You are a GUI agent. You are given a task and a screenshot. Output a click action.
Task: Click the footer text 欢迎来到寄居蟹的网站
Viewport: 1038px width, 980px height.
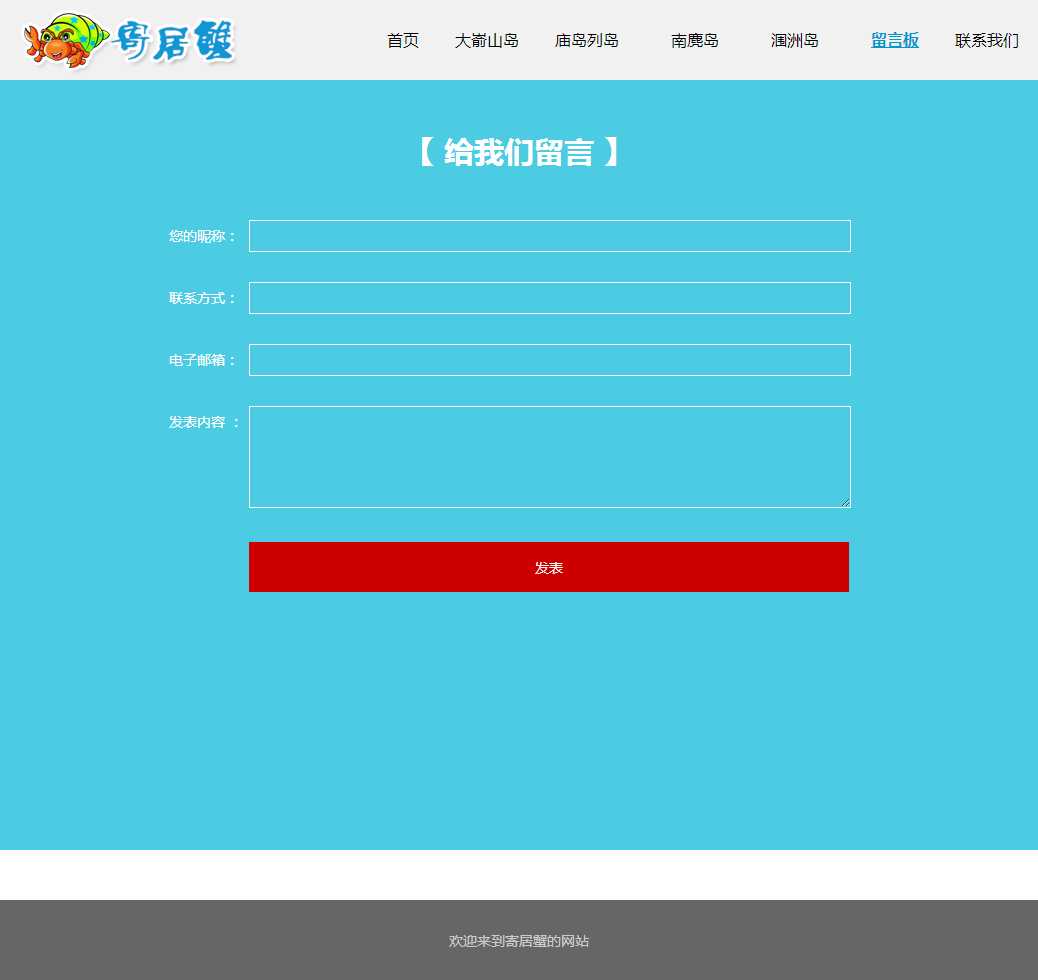coord(518,941)
